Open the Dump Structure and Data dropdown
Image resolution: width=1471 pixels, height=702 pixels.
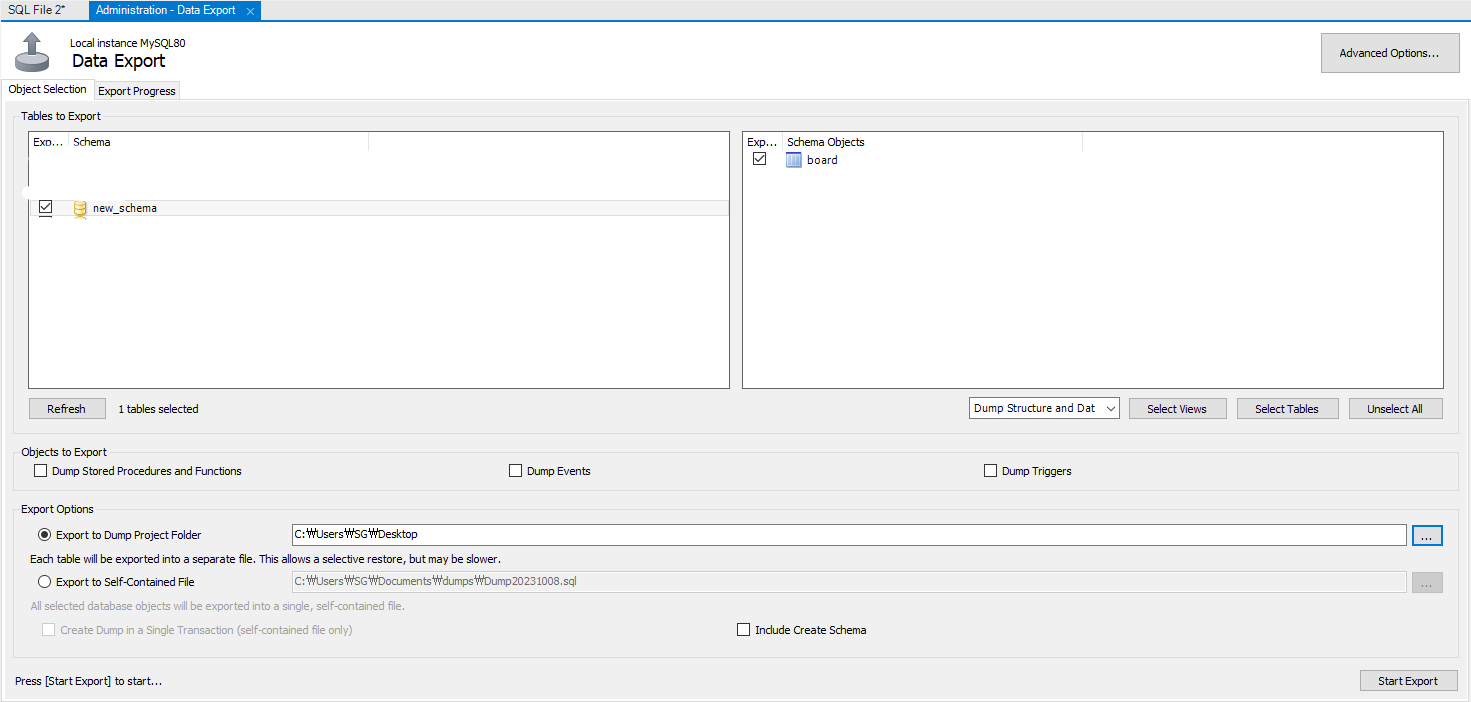pos(1044,408)
